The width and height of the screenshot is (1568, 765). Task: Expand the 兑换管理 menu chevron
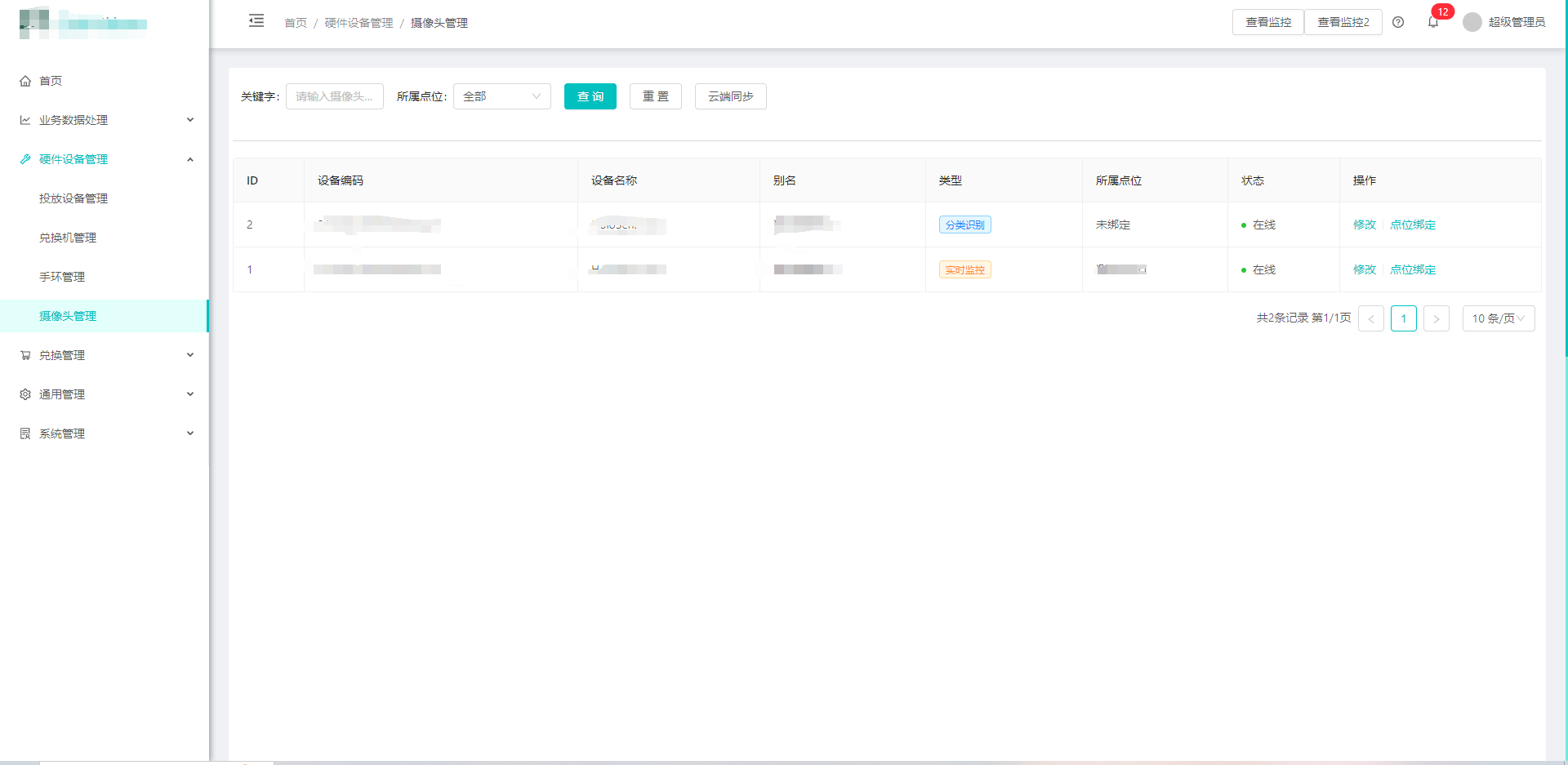pyautogui.click(x=190, y=355)
